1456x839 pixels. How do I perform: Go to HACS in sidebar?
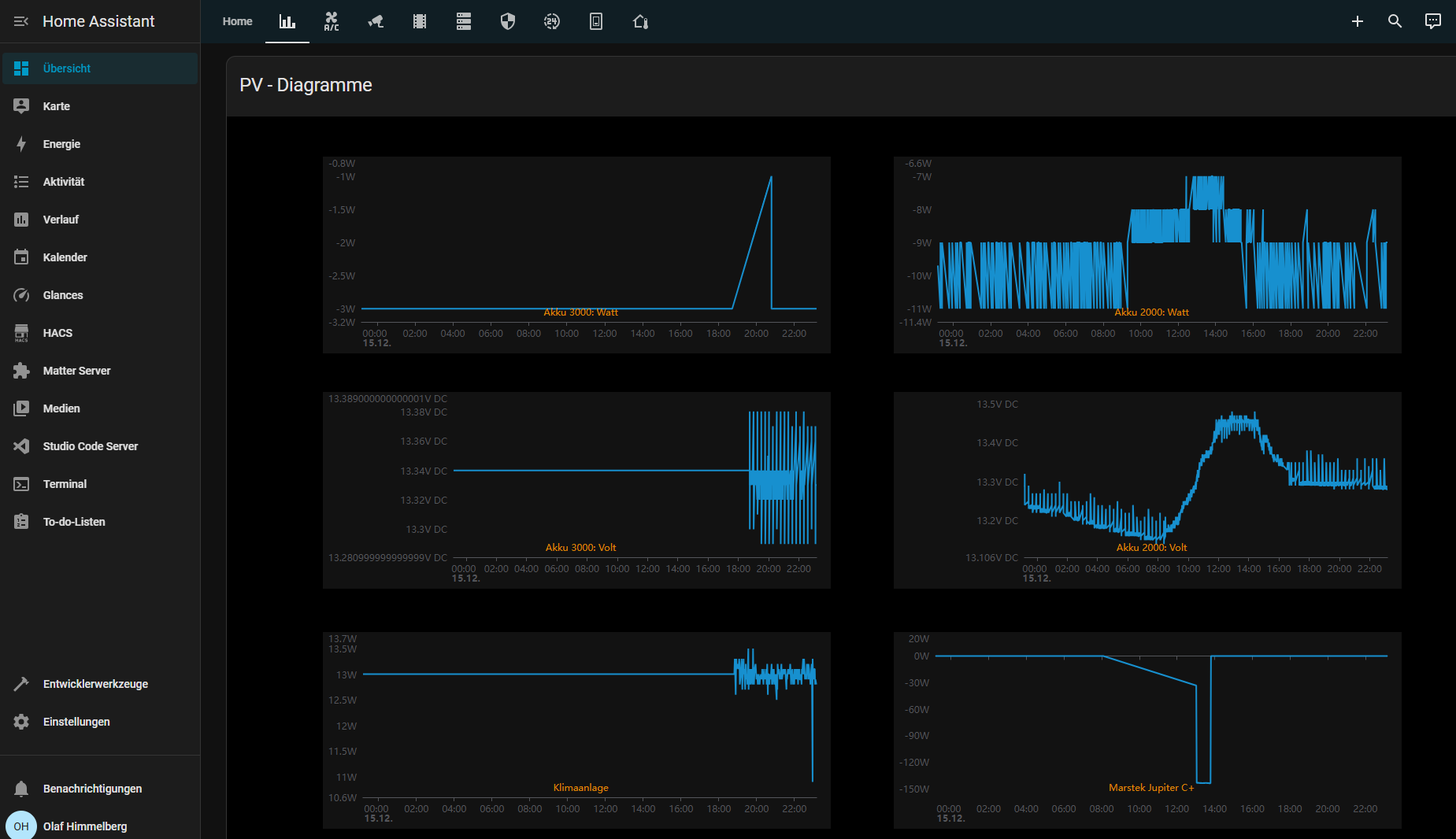57,333
